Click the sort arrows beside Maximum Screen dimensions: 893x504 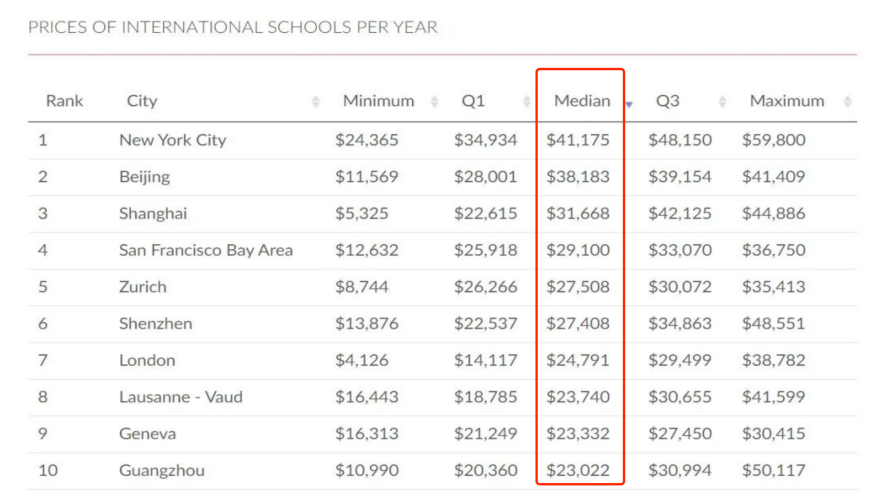[848, 101]
